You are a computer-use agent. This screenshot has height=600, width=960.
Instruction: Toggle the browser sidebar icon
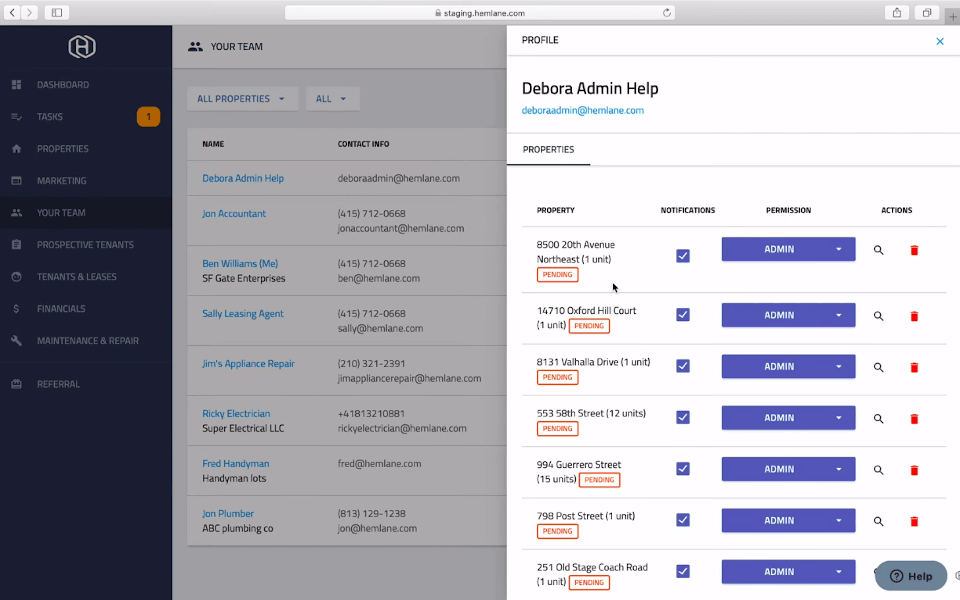(x=57, y=12)
